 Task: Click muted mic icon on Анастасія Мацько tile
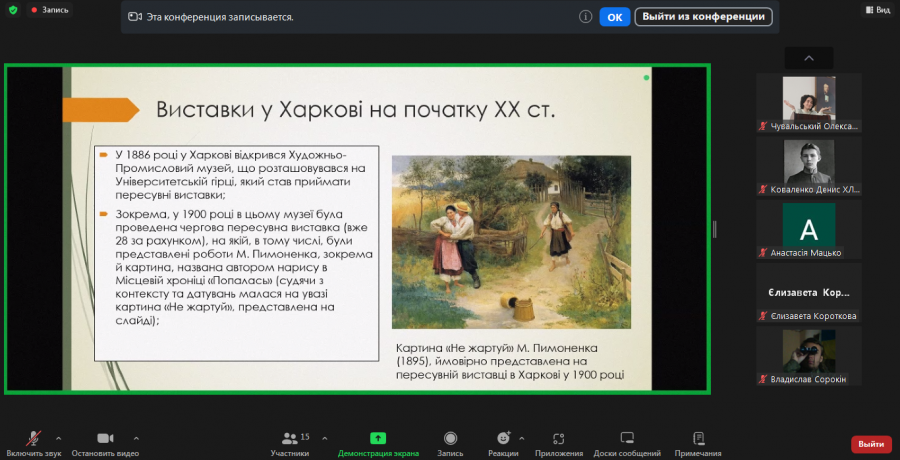763,253
